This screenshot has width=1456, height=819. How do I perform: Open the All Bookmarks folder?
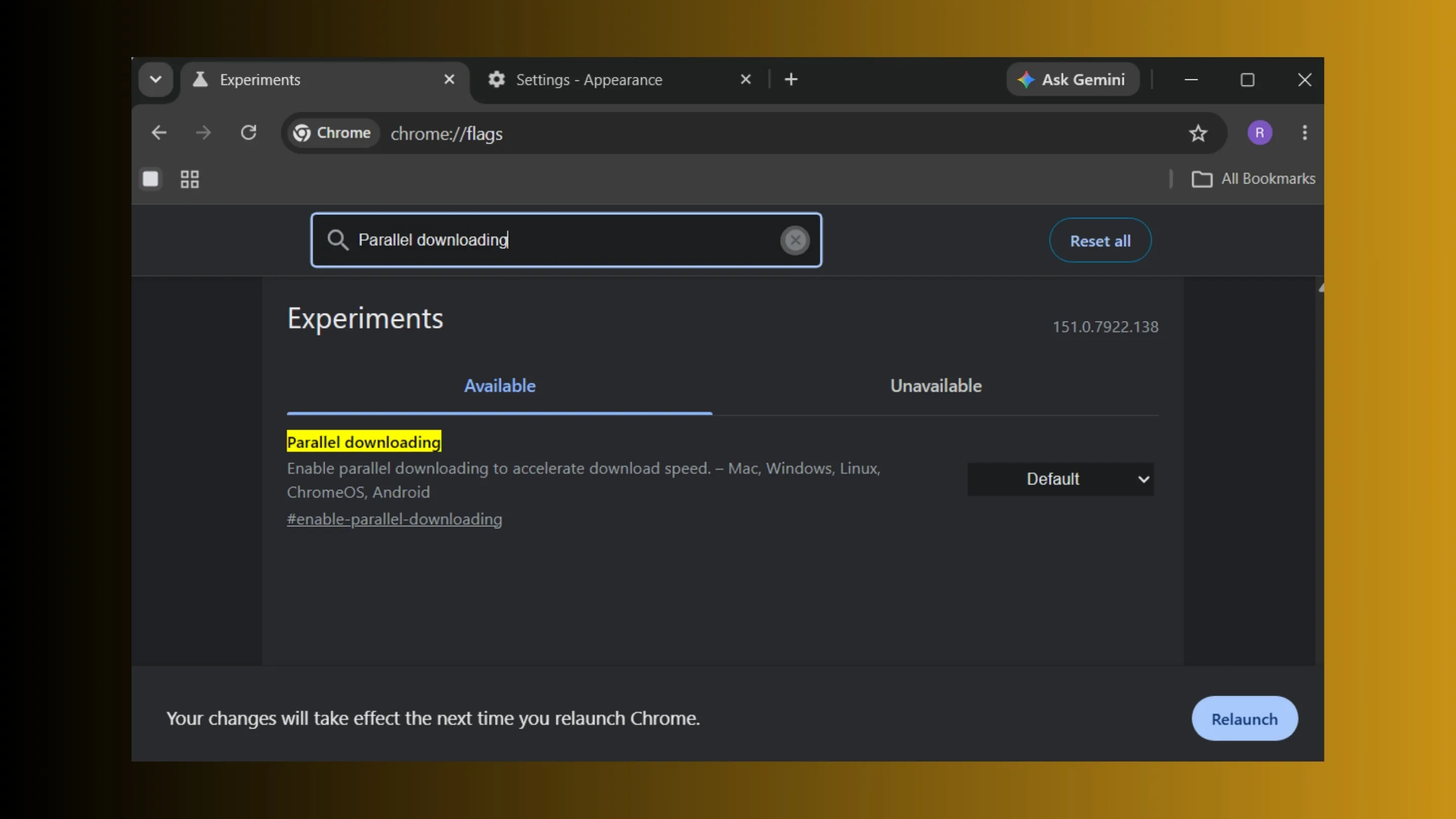tap(1253, 178)
